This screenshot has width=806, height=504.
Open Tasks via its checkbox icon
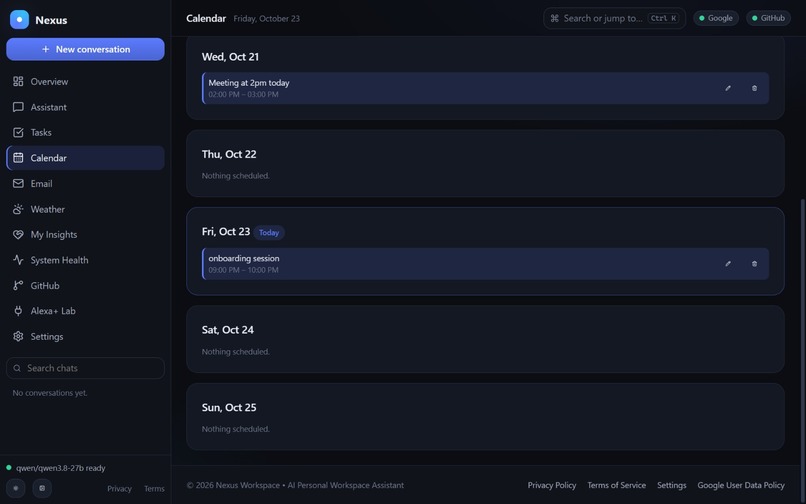click(18, 132)
